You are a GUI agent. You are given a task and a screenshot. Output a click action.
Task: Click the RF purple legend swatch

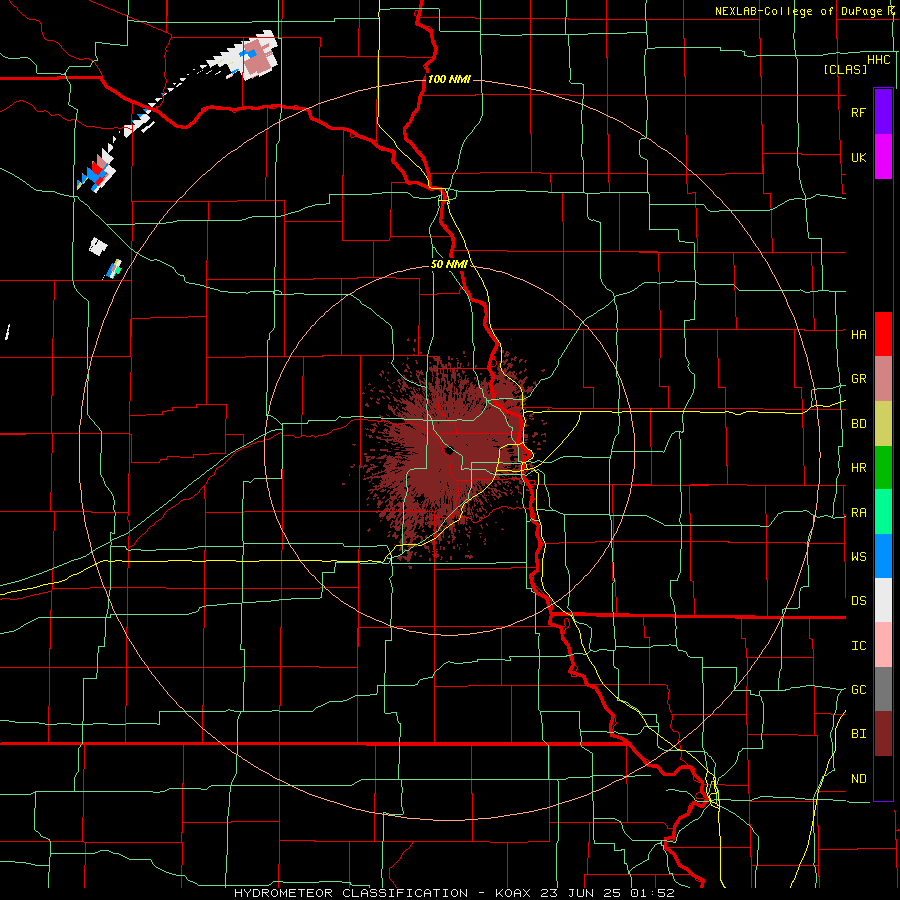883,112
